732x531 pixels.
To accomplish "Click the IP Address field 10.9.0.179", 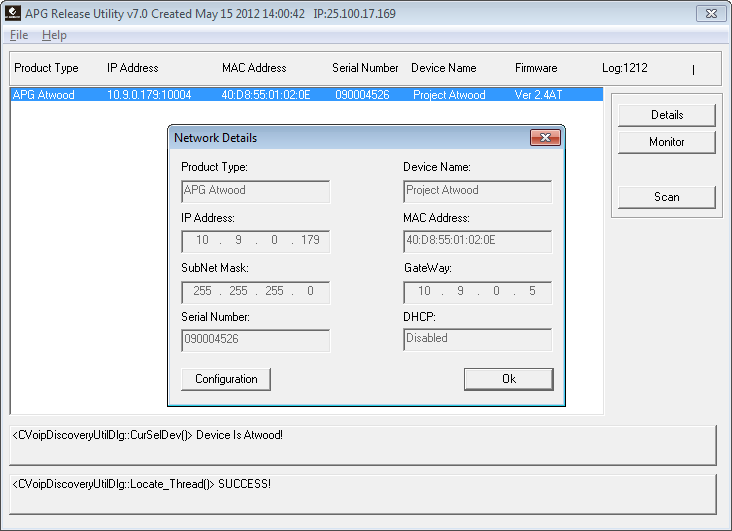I will [x=255, y=241].
